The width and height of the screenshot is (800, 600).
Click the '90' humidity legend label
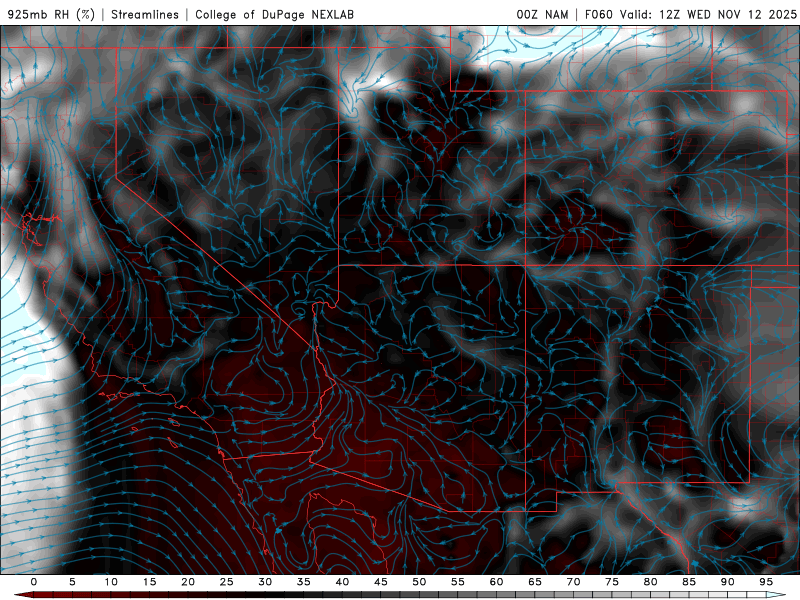pyautogui.click(x=728, y=582)
